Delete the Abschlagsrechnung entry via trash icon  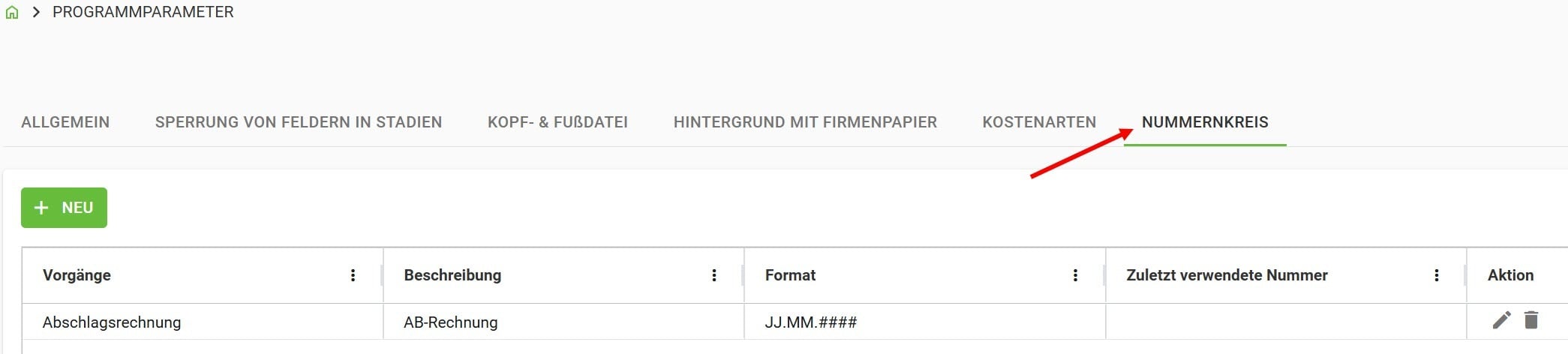(x=1531, y=320)
